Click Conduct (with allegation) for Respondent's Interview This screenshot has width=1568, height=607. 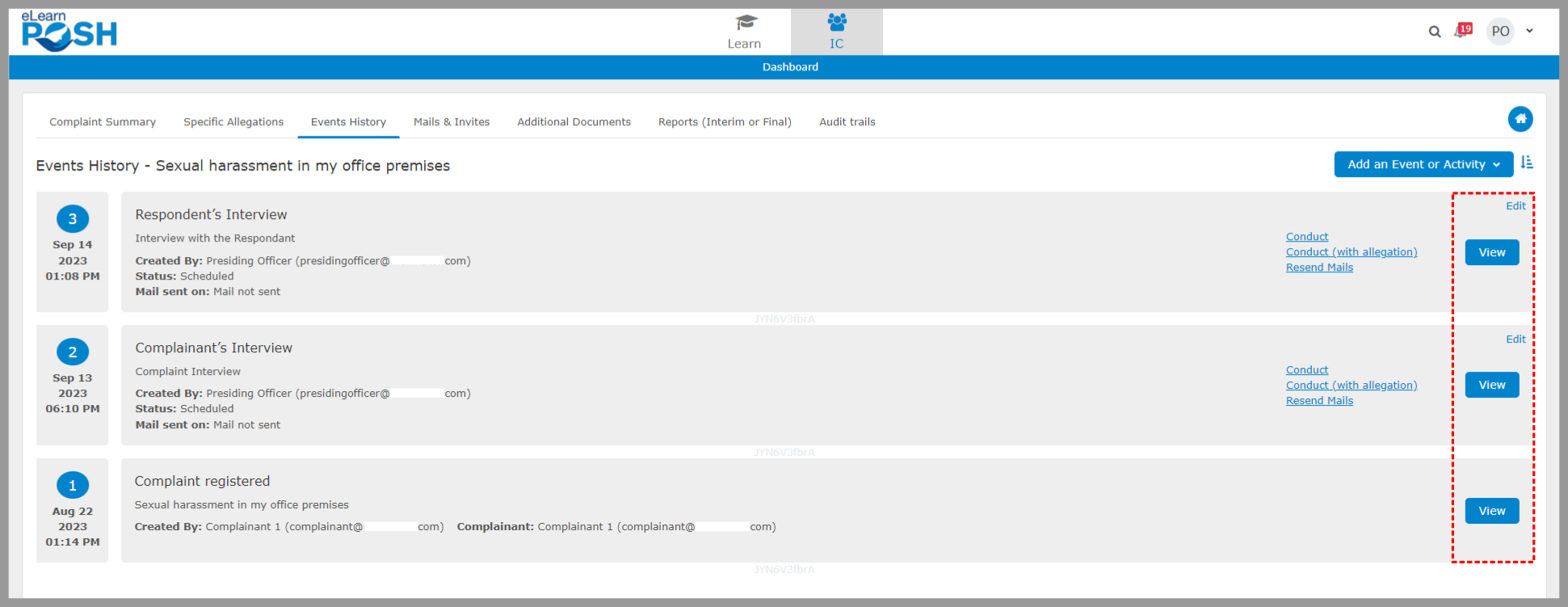pyautogui.click(x=1351, y=252)
